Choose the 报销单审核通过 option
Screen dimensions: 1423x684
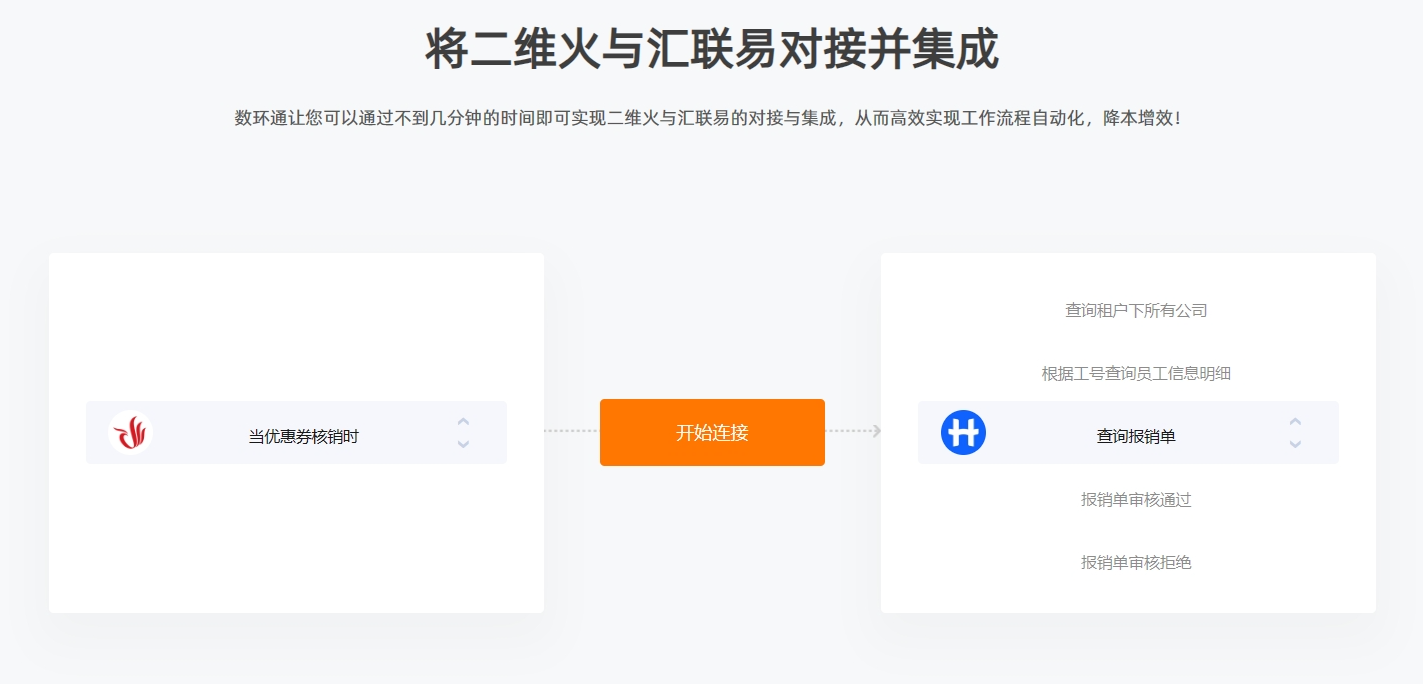tap(1136, 500)
